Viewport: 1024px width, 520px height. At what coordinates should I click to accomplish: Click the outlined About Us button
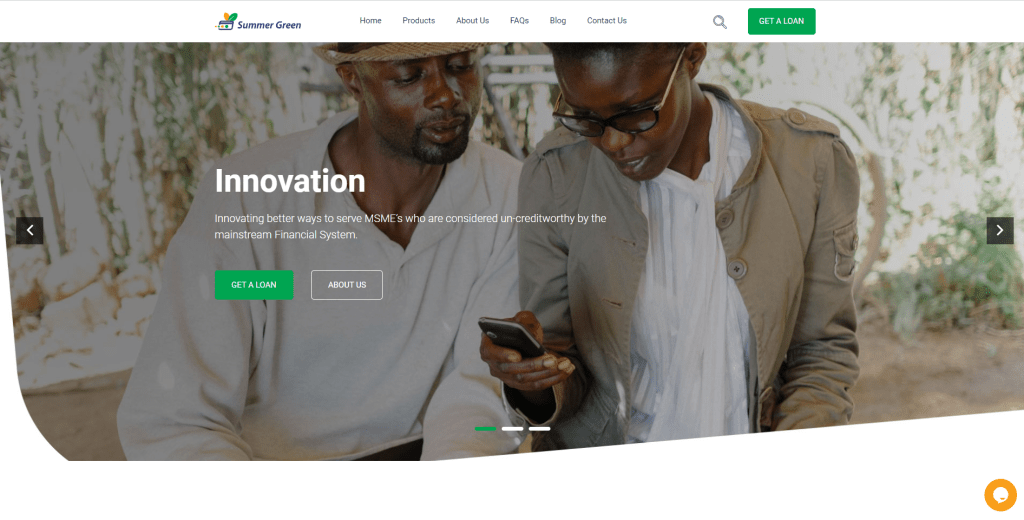pos(347,285)
